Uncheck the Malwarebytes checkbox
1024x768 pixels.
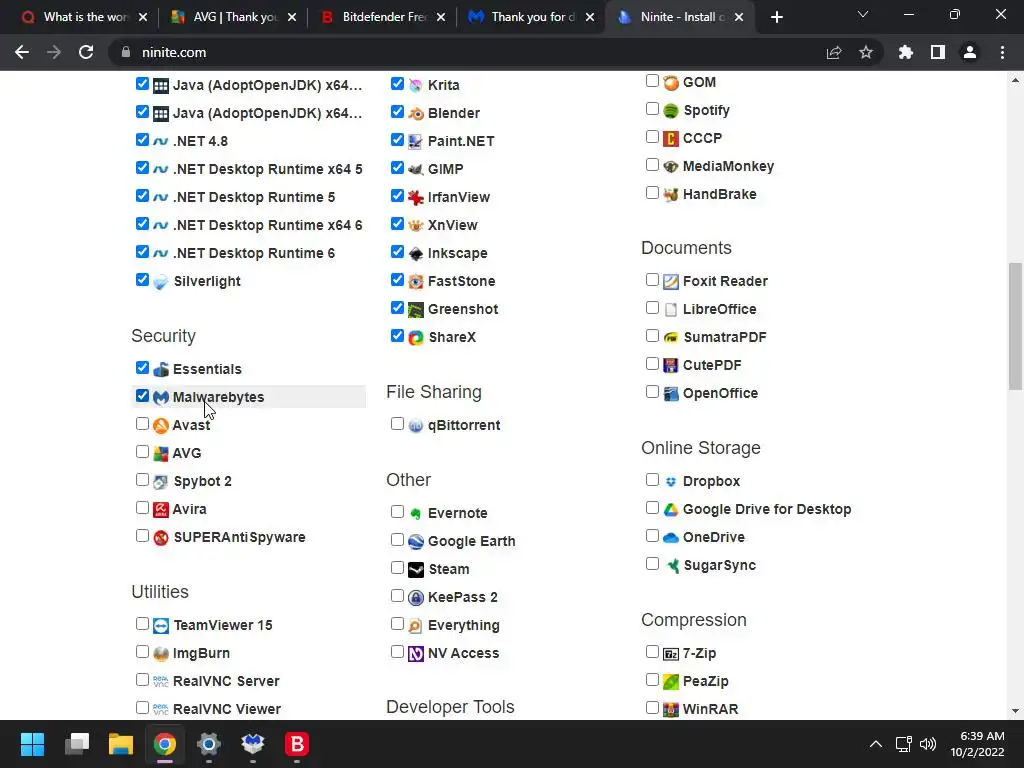click(142, 396)
